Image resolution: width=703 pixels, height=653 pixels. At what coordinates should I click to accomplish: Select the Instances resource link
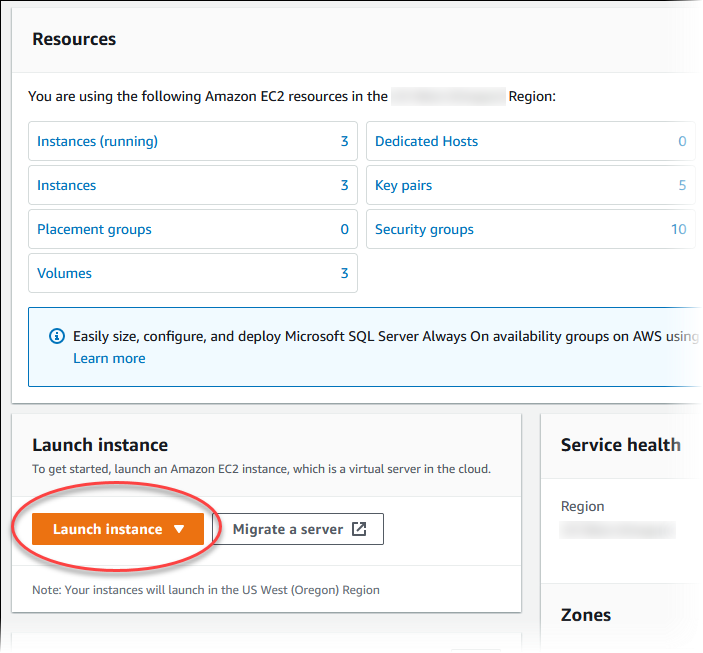(x=67, y=185)
